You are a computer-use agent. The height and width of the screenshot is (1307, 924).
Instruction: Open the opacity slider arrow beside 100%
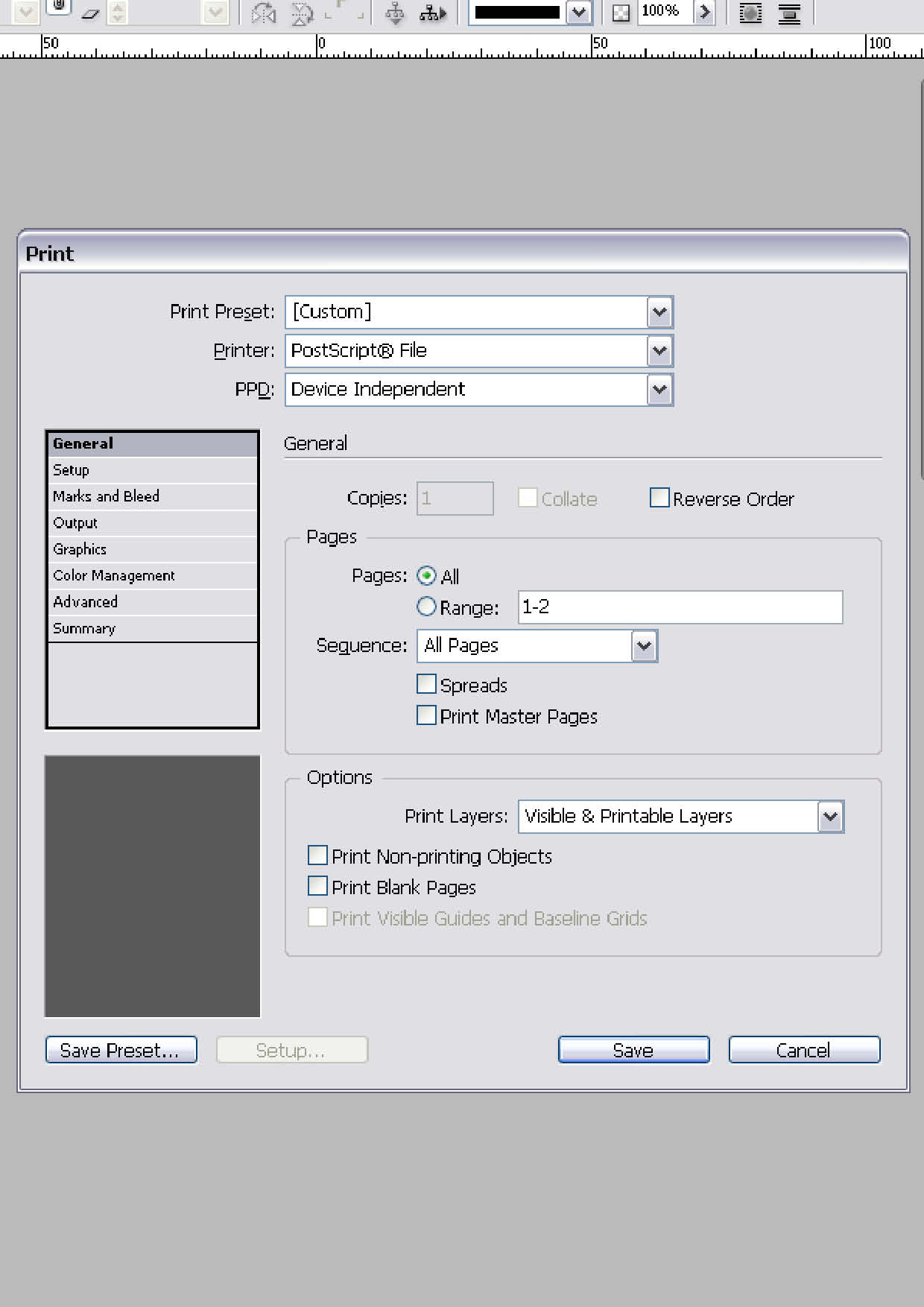[704, 12]
